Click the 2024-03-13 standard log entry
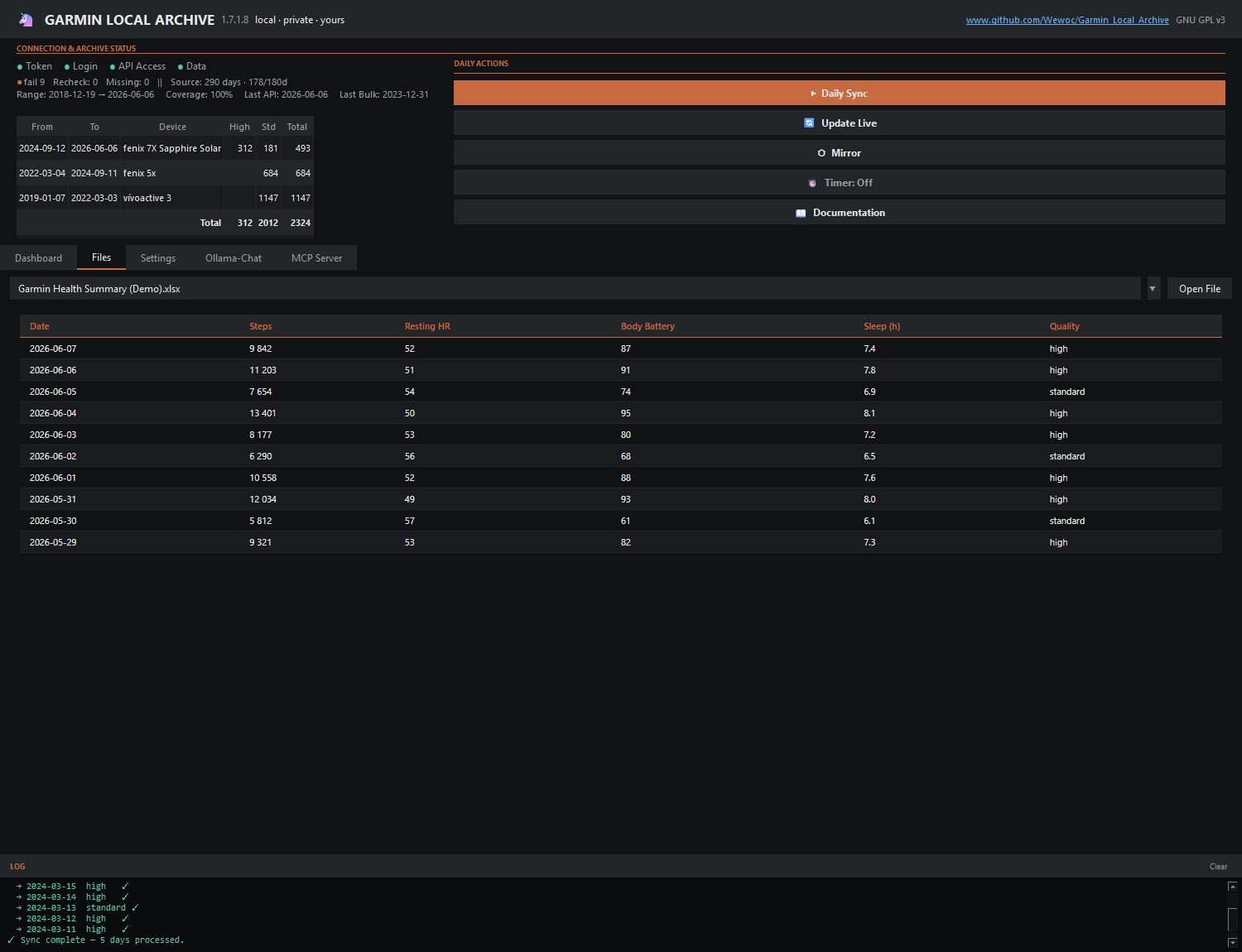 78,908
